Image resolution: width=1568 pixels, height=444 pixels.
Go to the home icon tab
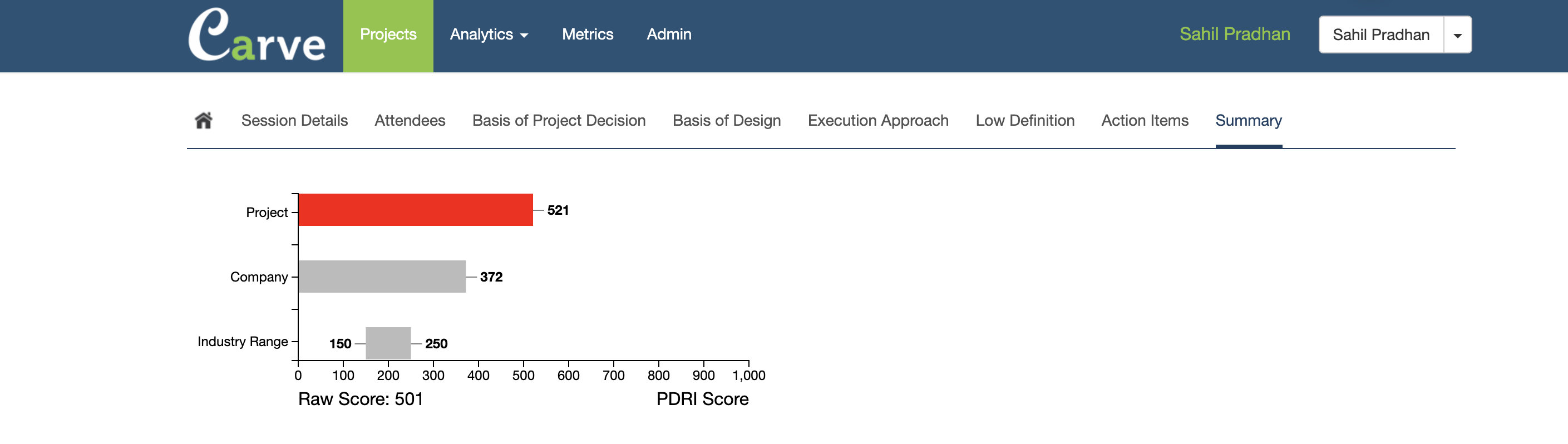[x=203, y=121]
